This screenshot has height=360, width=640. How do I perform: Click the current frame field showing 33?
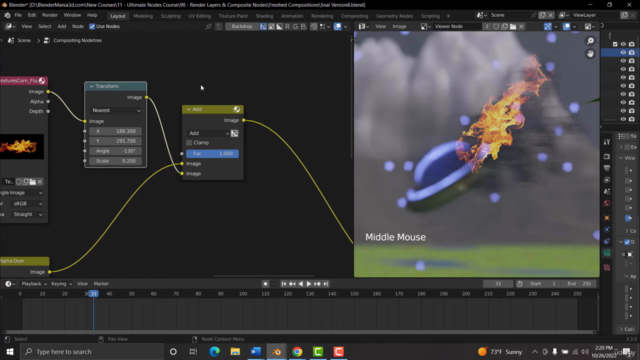point(498,284)
